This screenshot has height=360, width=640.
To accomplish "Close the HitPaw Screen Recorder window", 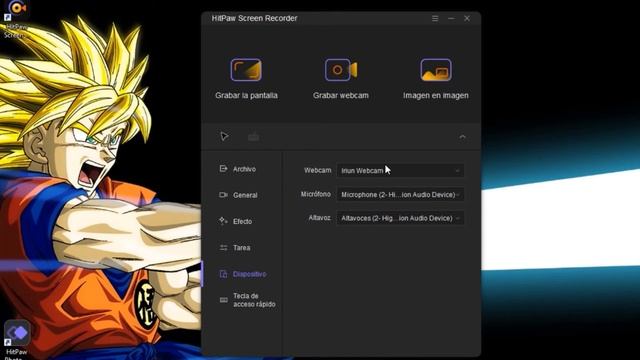I will (x=467, y=18).
